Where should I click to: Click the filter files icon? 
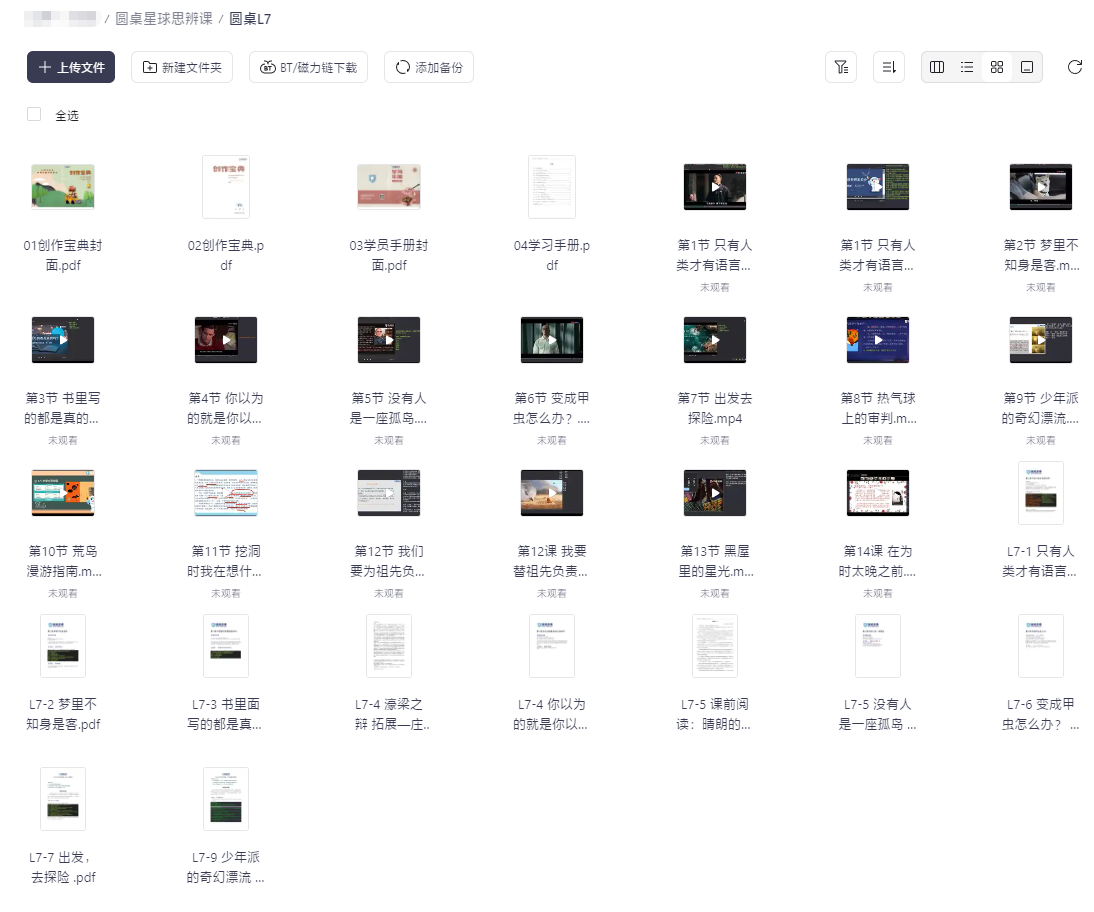(x=841, y=67)
